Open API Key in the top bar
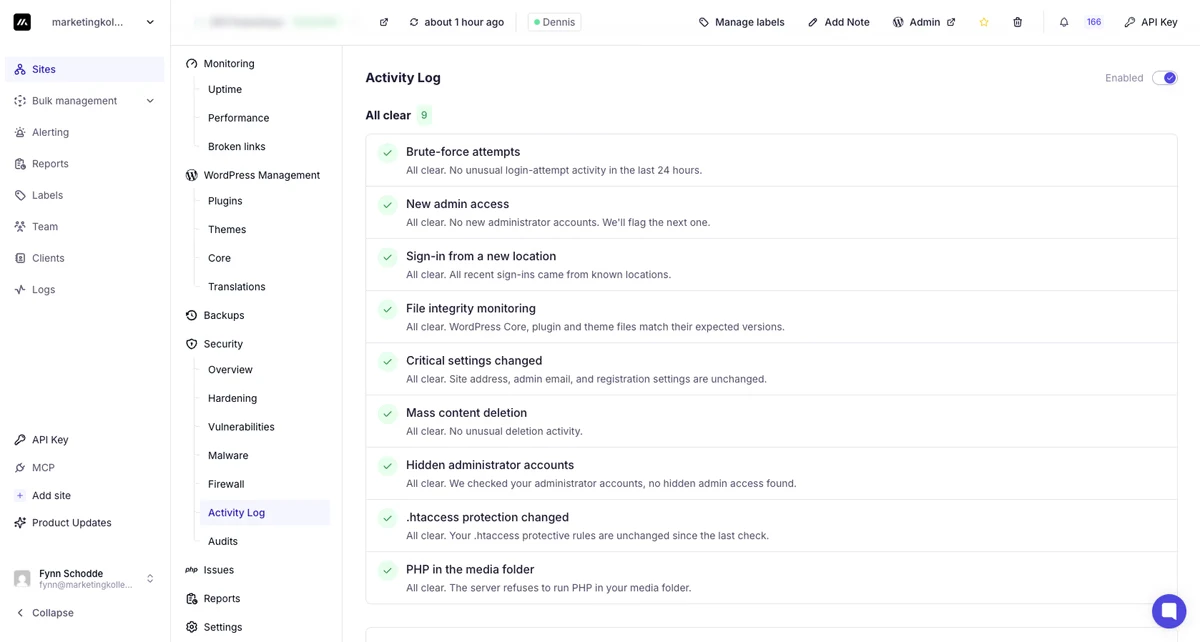The height and width of the screenshot is (642, 1200). click(1151, 22)
